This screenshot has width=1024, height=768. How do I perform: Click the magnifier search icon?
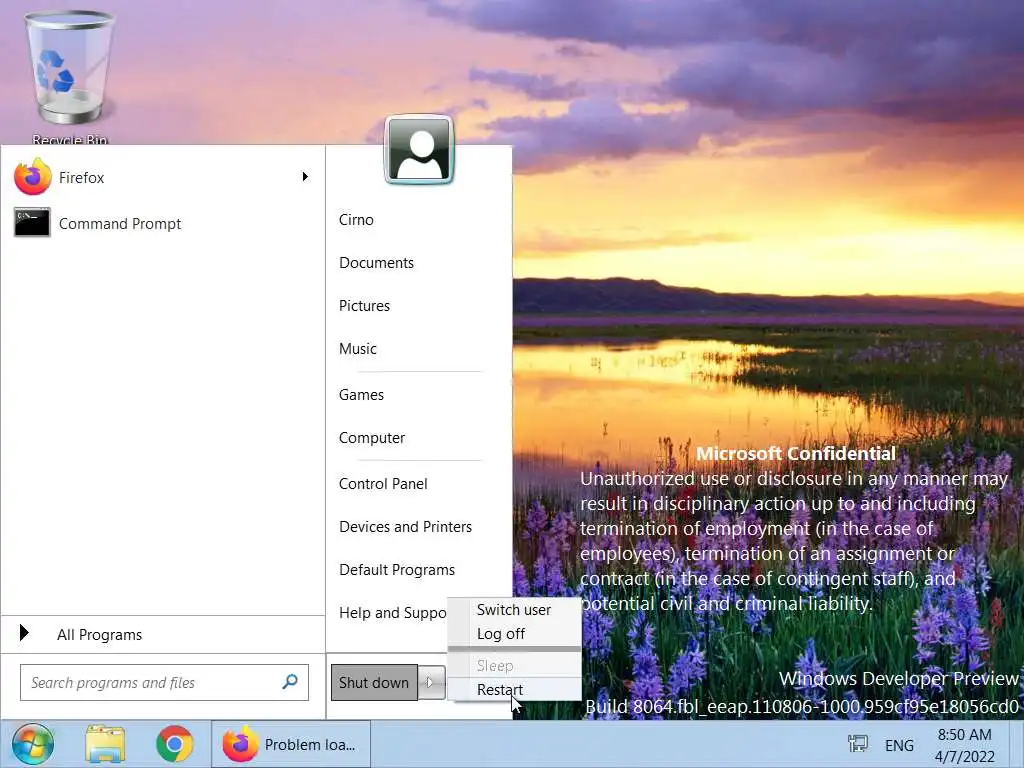pyautogui.click(x=290, y=682)
